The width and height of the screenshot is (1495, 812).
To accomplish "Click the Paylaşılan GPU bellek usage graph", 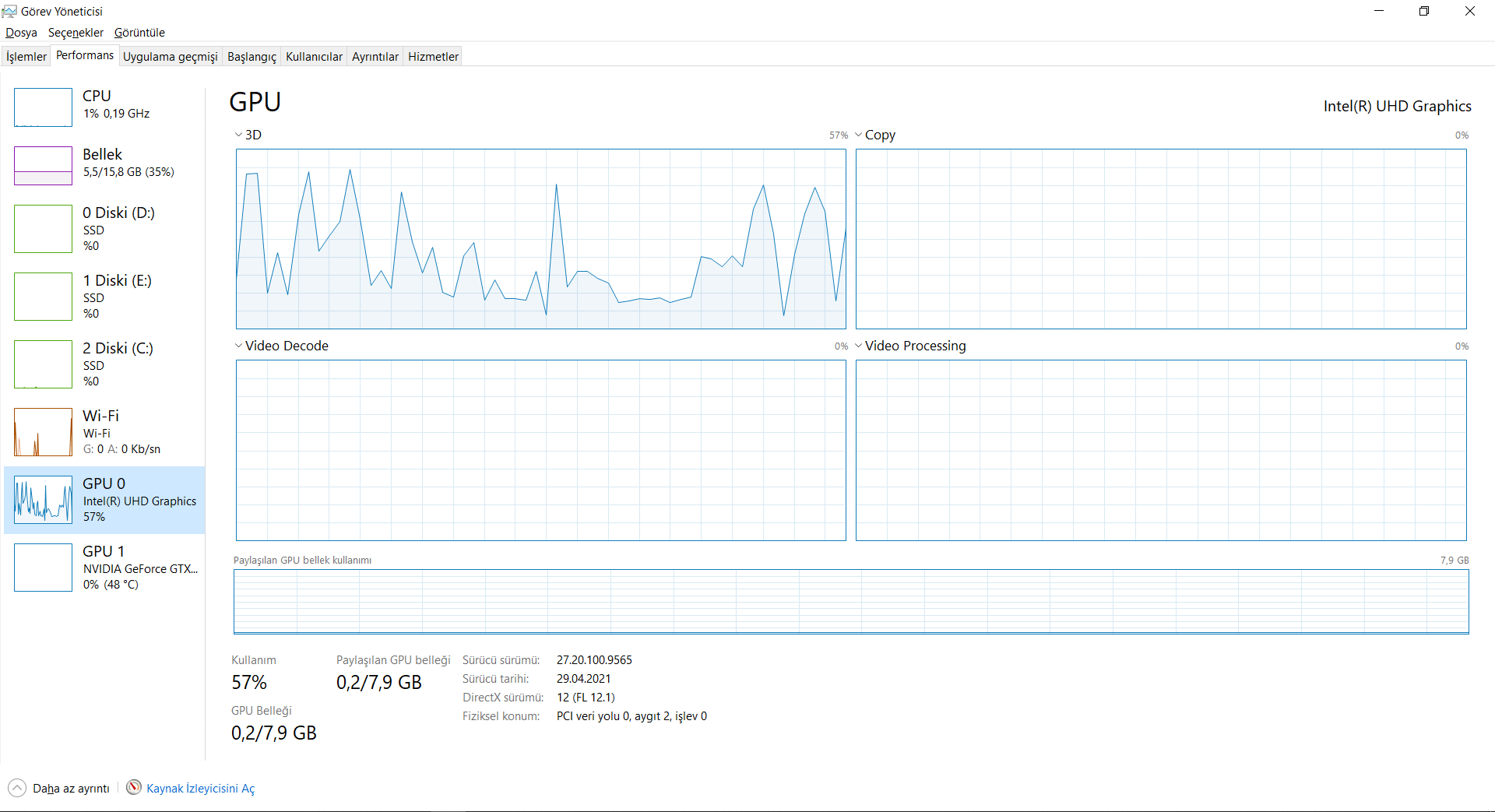I will (x=851, y=602).
